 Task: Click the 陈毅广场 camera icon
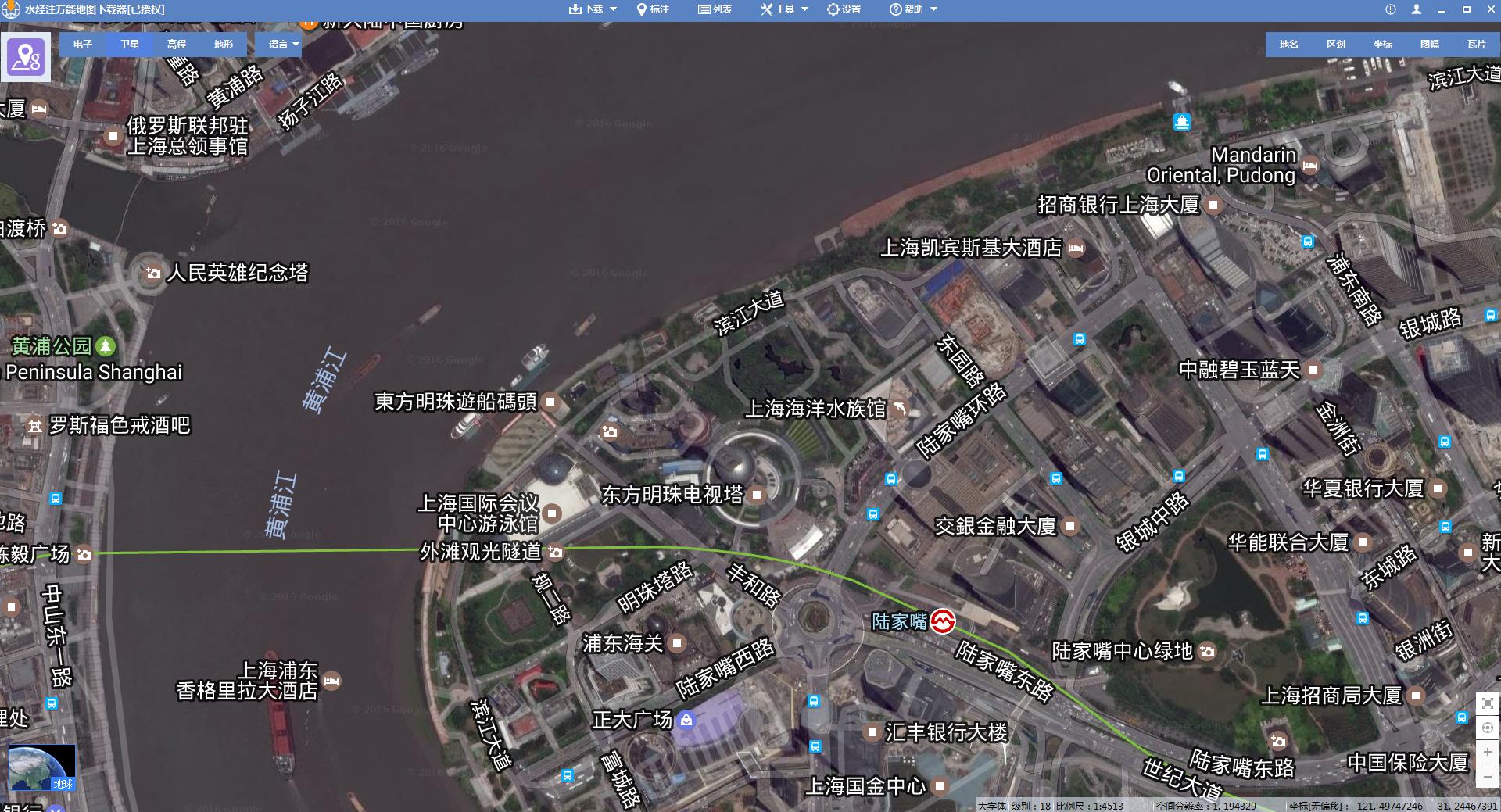(x=84, y=554)
